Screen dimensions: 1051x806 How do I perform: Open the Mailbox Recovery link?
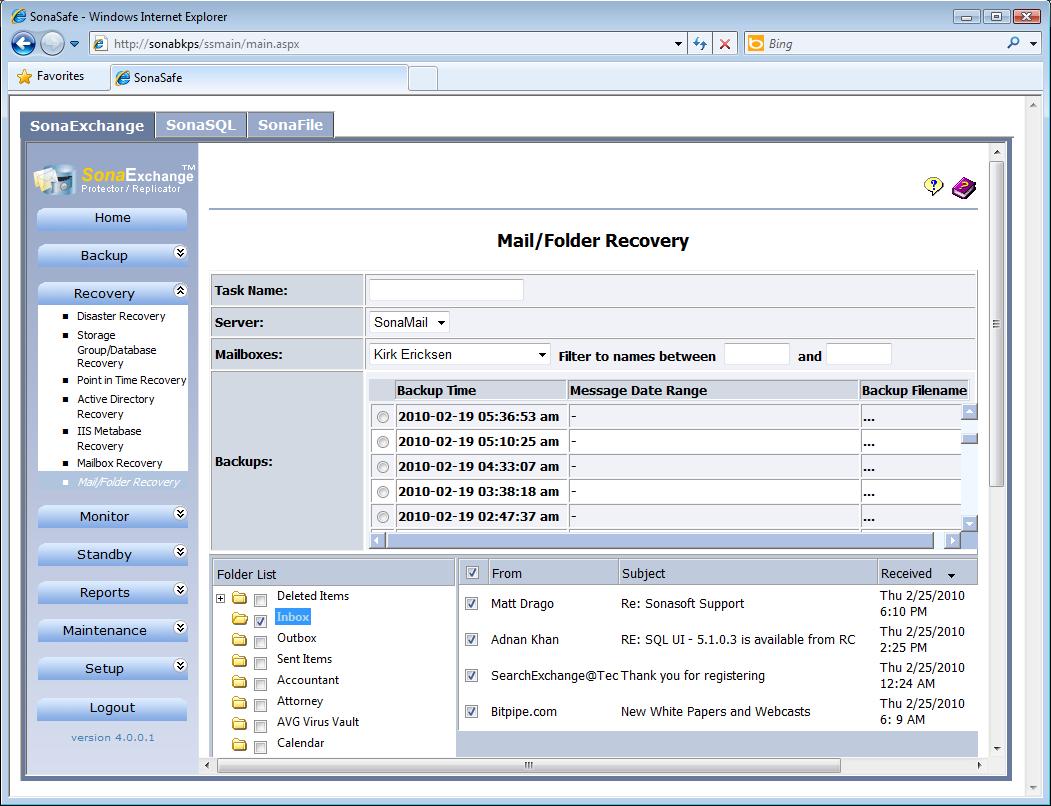120,463
